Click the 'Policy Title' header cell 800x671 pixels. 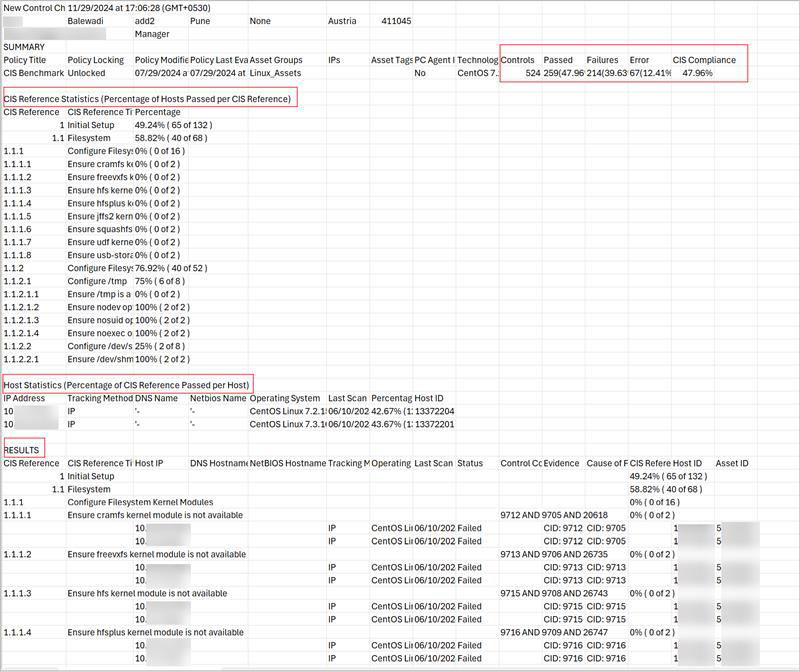(x=24, y=60)
